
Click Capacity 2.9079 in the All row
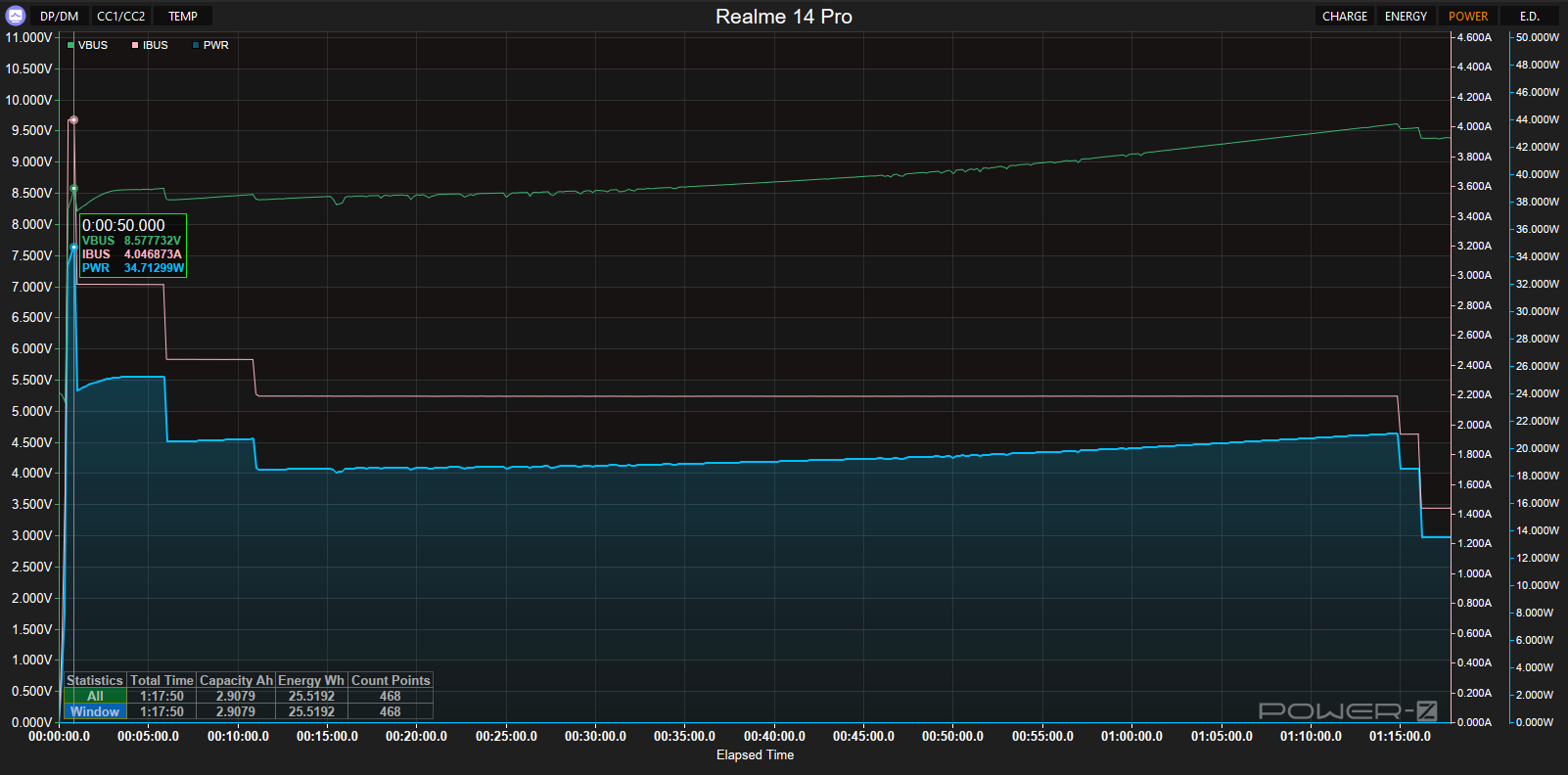coord(236,697)
